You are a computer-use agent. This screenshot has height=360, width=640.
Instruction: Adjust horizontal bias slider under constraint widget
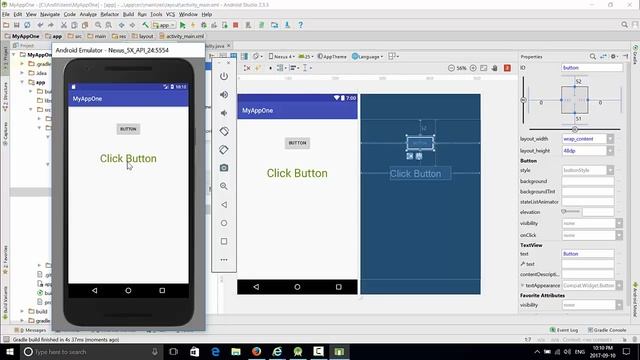pos(575,129)
